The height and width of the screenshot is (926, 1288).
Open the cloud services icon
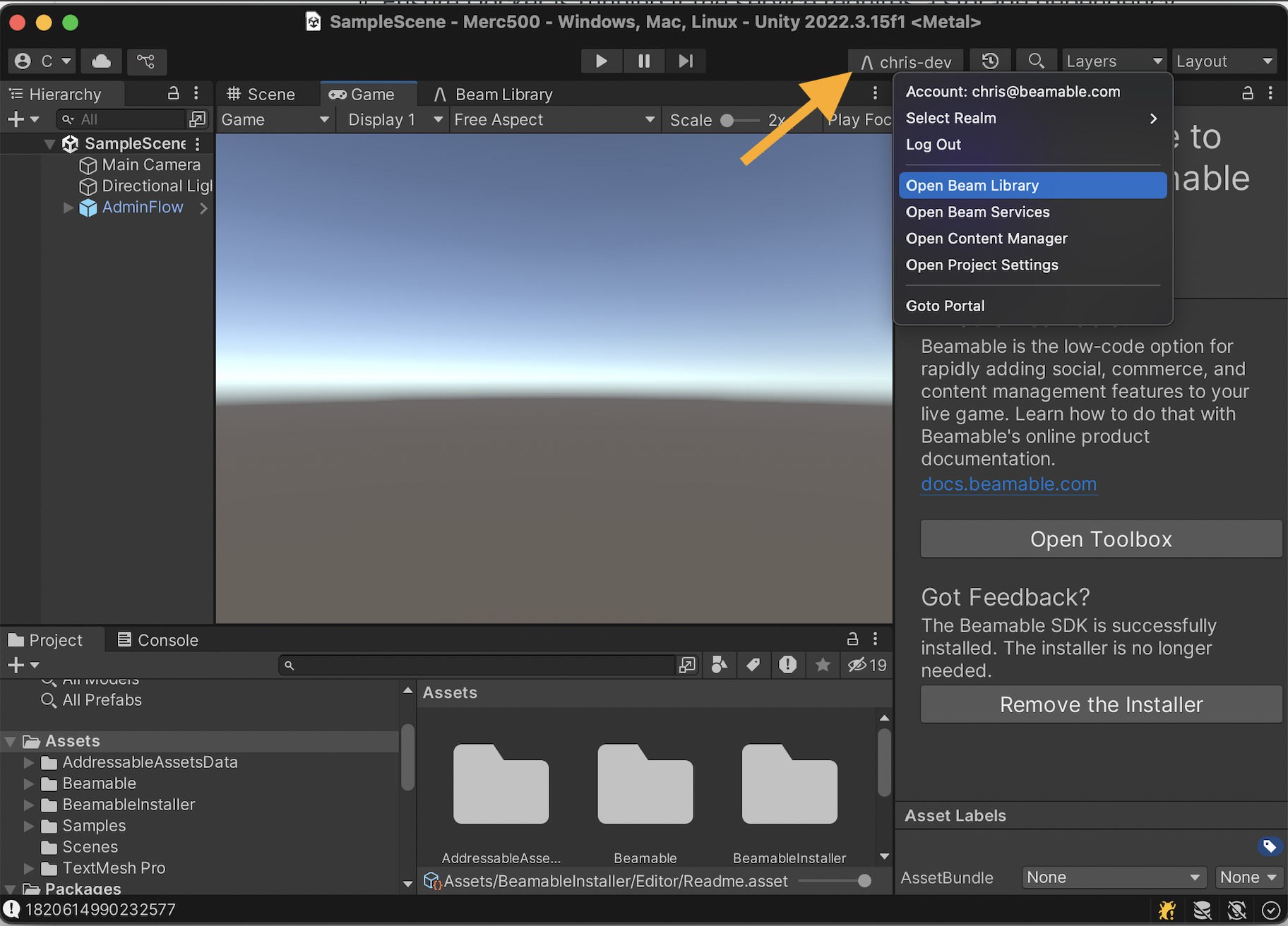click(102, 61)
